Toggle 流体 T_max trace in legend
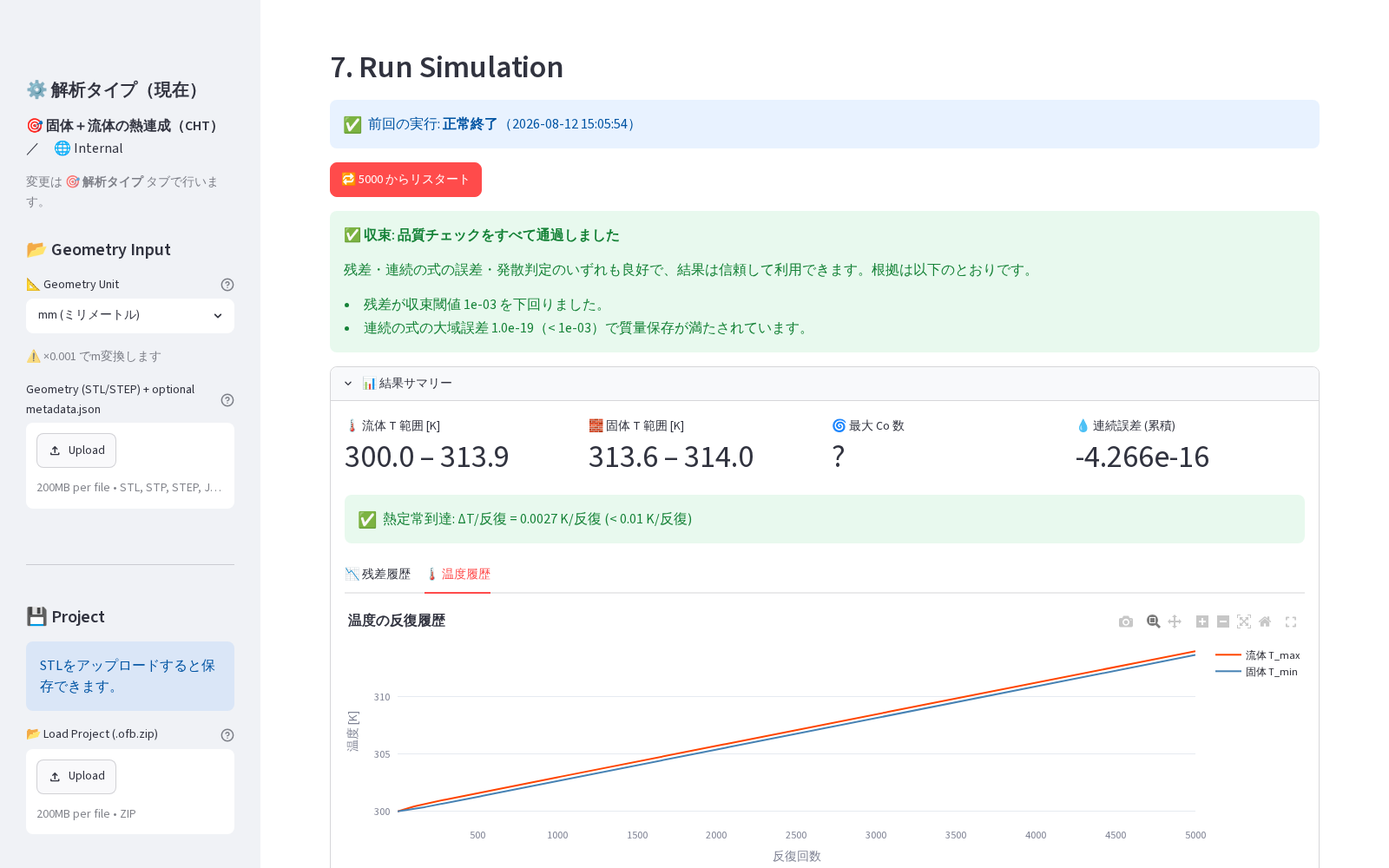This screenshot has width=1389, height=868. point(1257,655)
